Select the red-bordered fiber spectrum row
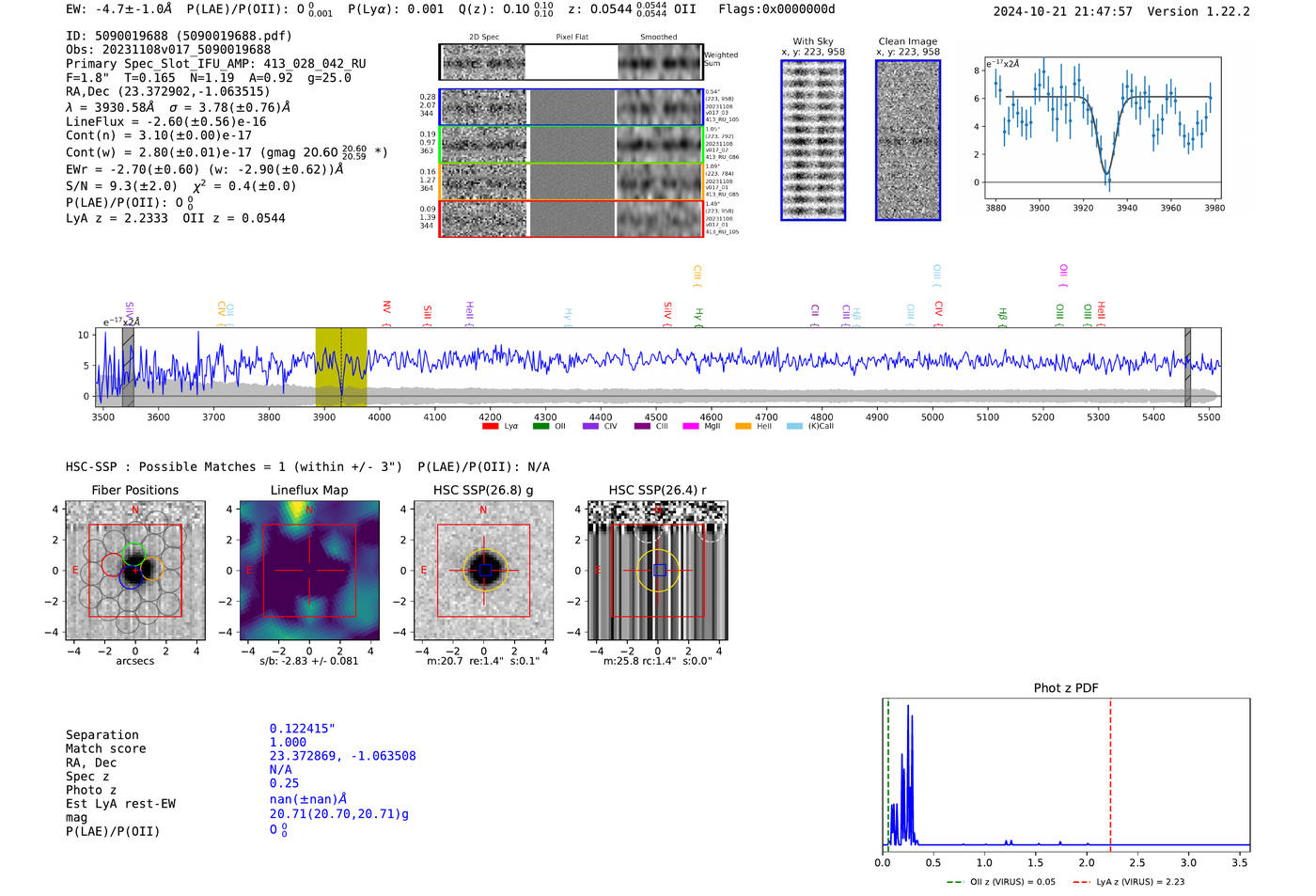The image size is (1316, 896). click(x=571, y=218)
